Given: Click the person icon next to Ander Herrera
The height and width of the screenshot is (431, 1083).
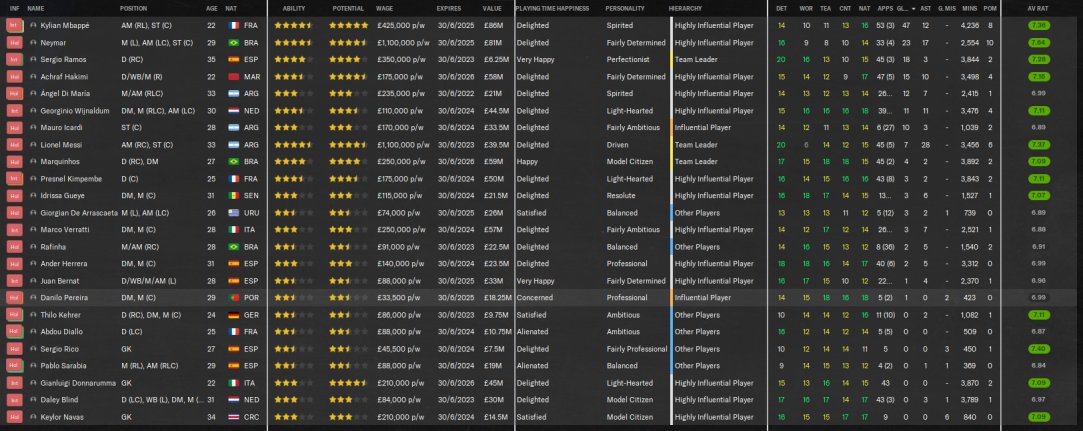Looking at the screenshot, I should pos(33,264).
